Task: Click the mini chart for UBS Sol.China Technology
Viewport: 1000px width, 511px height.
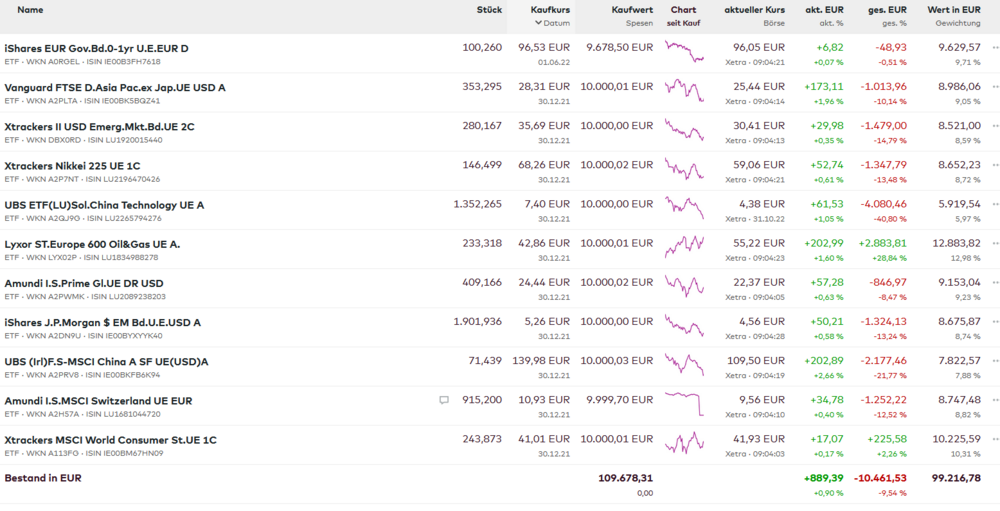Action: [x=685, y=208]
